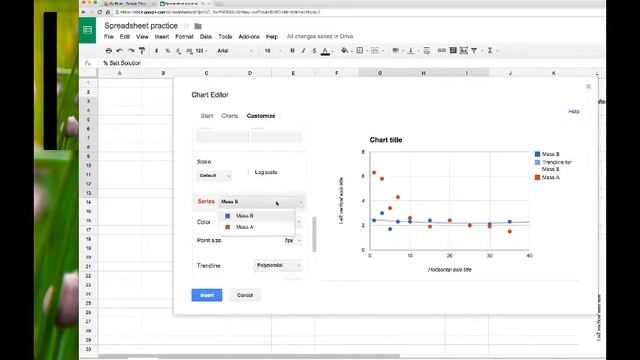Open the File menu
Viewport: 640px width, 360px height.
109,36
